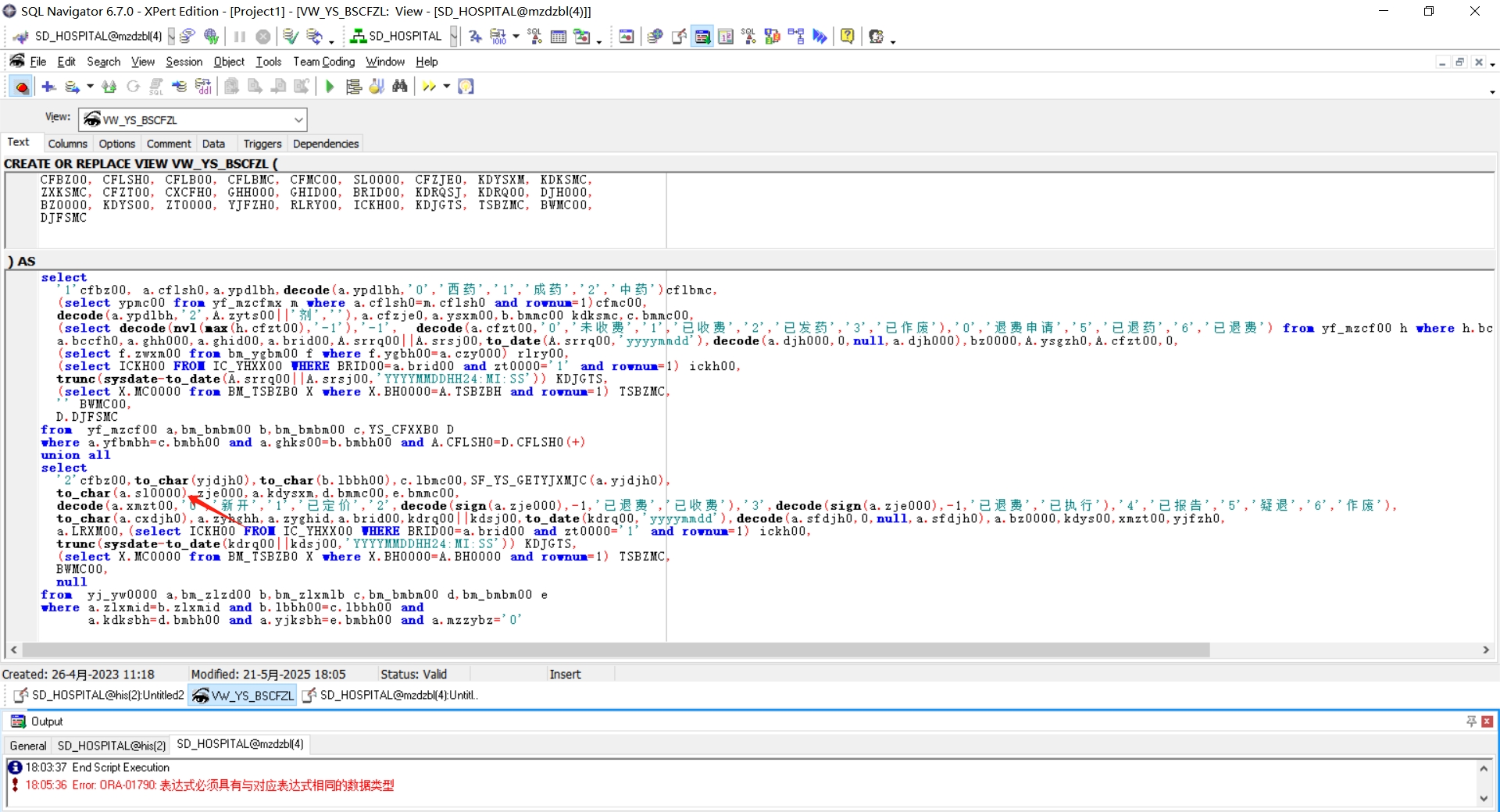
Task: Click the binoculars Find icon
Action: pyautogui.click(x=400, y=87)
